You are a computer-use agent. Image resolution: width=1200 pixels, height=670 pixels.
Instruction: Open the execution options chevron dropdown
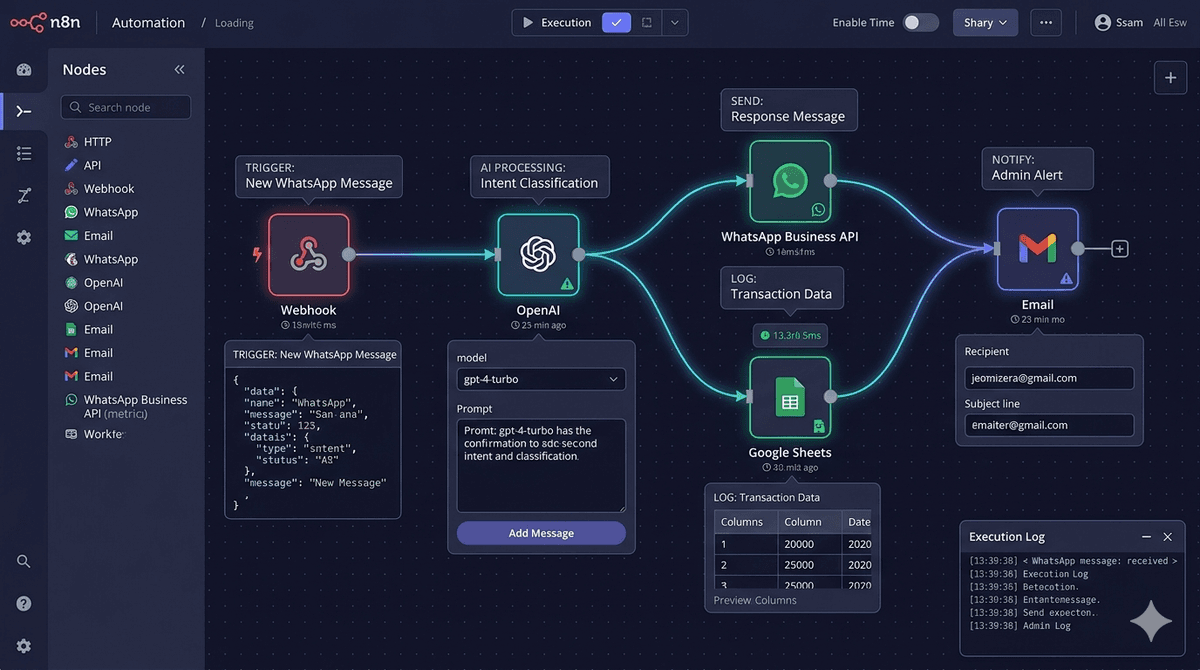[x=675, y=22]
